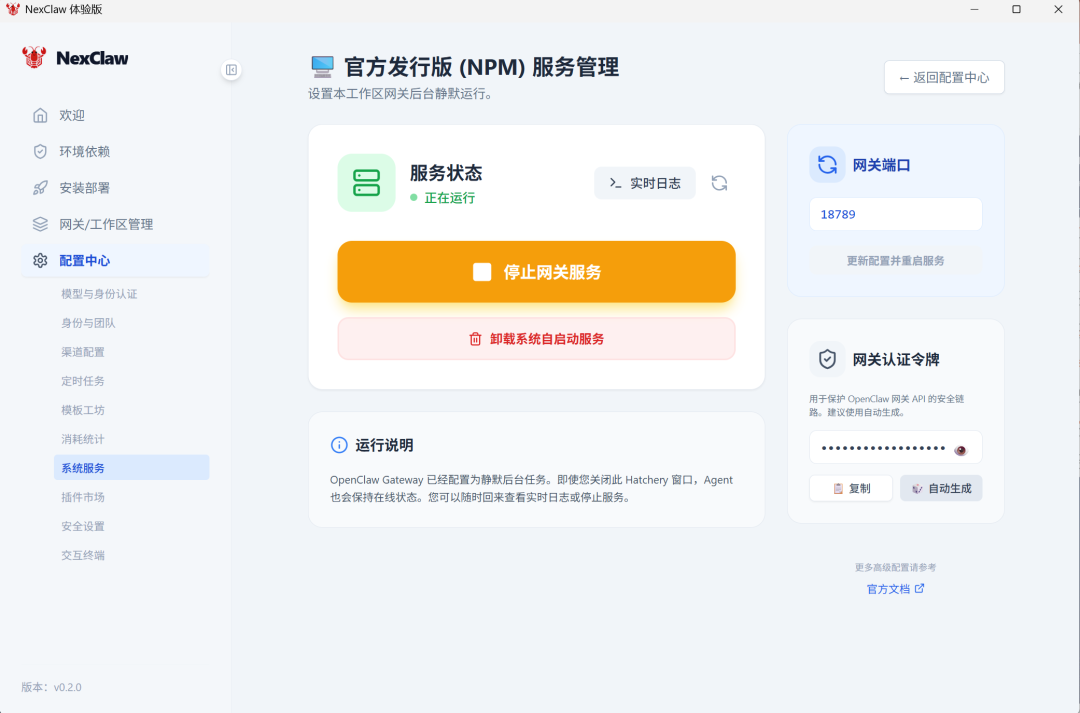The image size is (1080, 713).
Task: Generate token with 自动生成 button
Action: [941, 488]
